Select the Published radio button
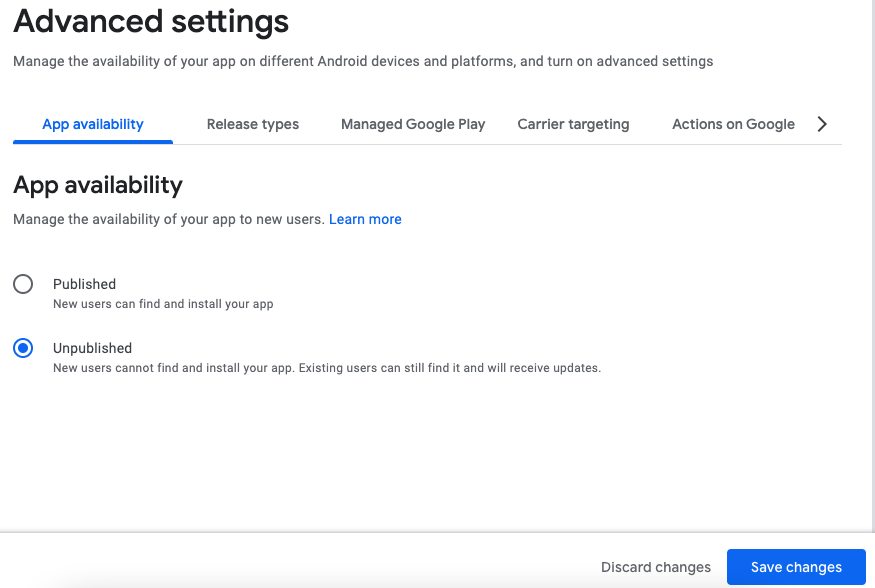 (23, 284)
